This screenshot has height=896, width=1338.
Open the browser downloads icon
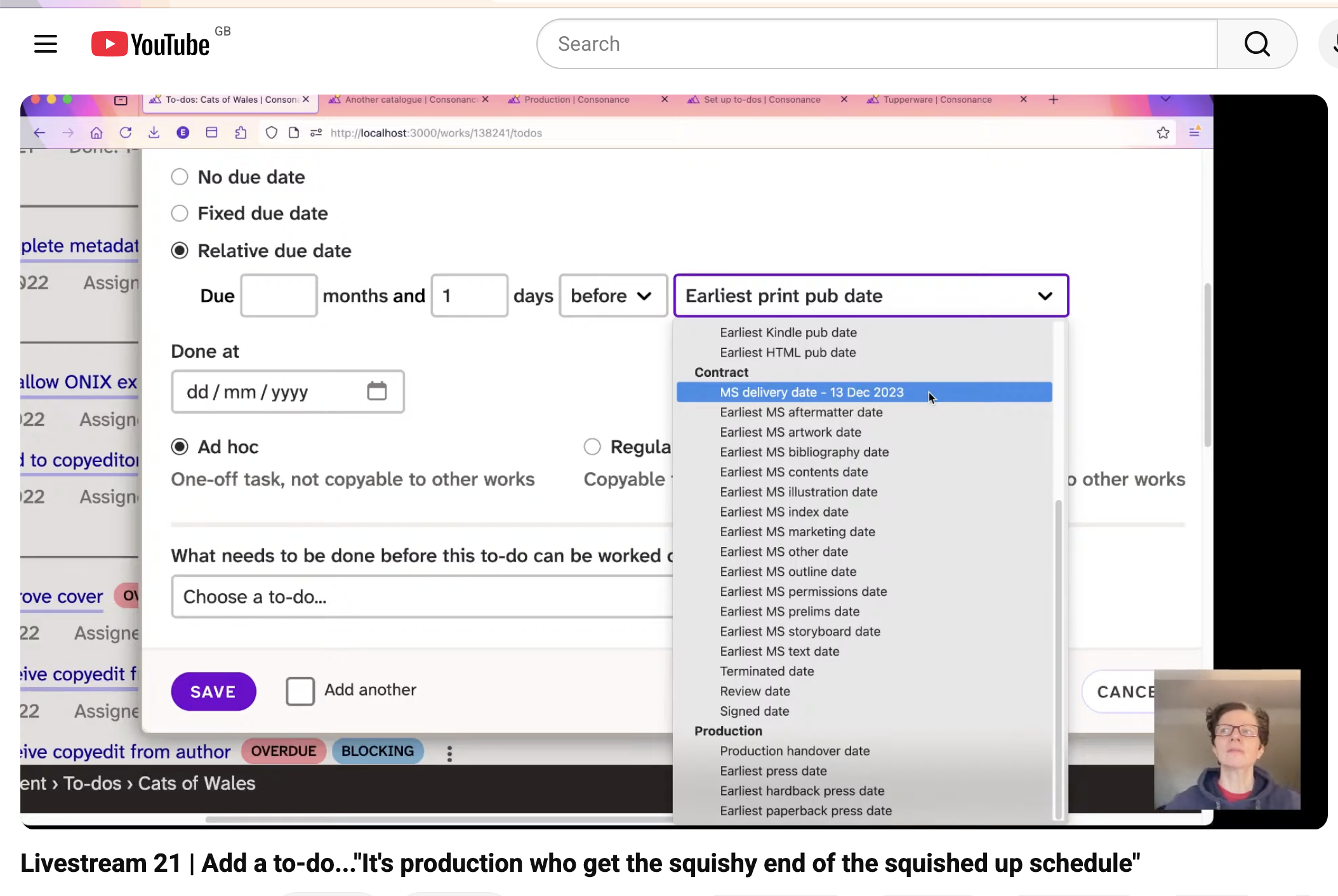(154, 133)
